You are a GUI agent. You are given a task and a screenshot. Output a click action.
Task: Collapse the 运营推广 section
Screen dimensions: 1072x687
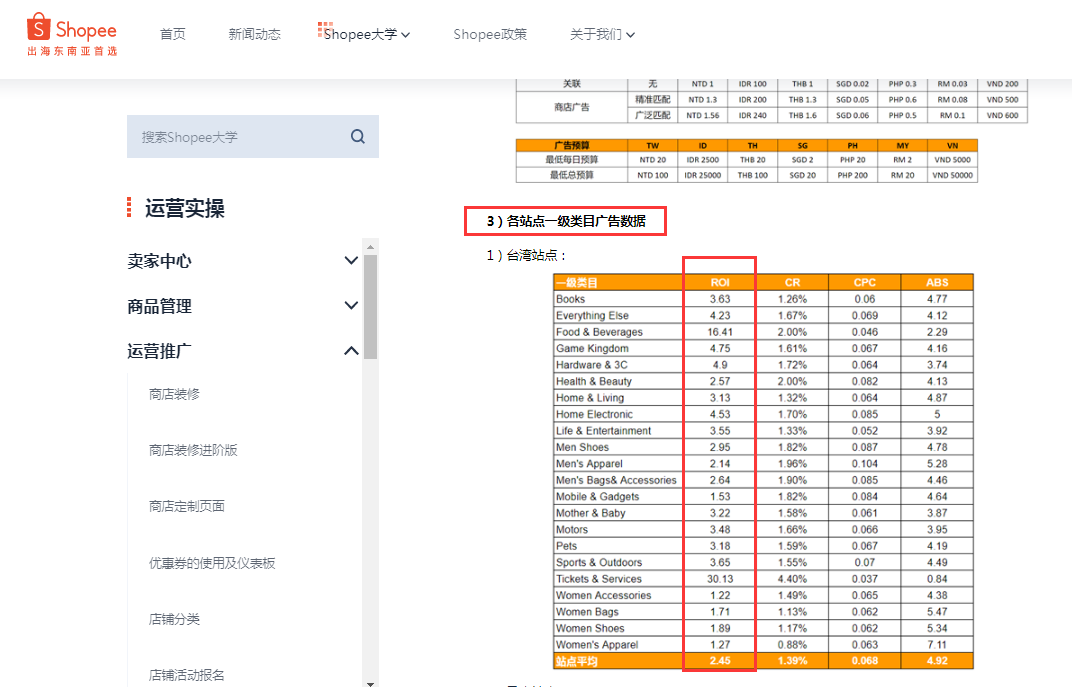(x=351, y=351)
